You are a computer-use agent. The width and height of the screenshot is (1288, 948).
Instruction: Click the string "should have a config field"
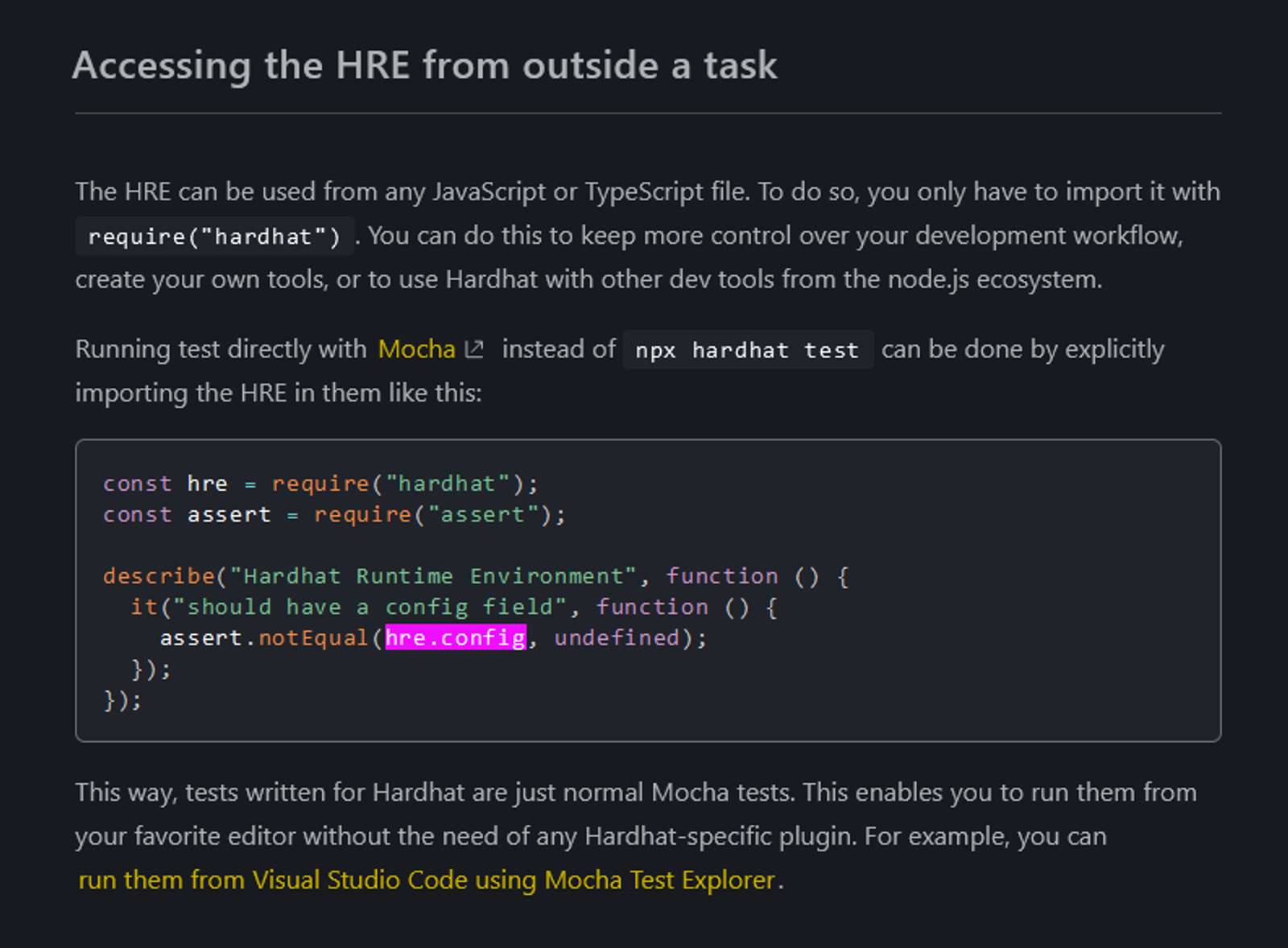coord(369,607)
